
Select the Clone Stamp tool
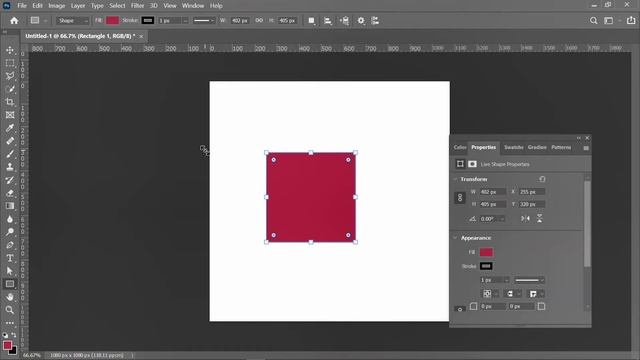pyautogui.click(x=10, y=167)
